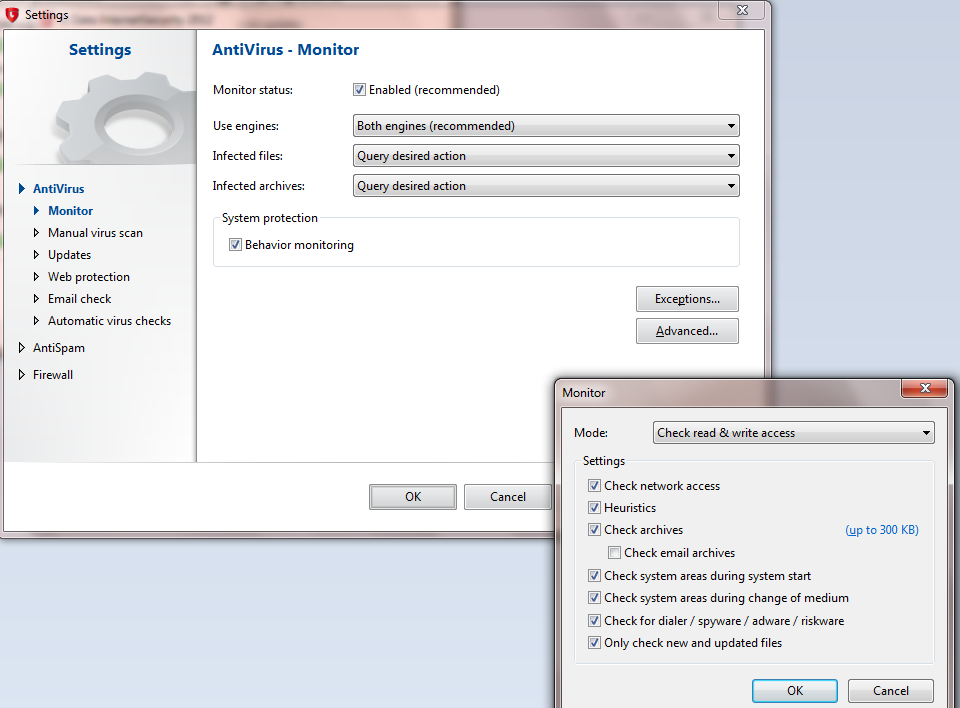This screenshot has width=960, height=708.
Task: Select Monitor in the settings tree
Action: click(x=70, y=211)
